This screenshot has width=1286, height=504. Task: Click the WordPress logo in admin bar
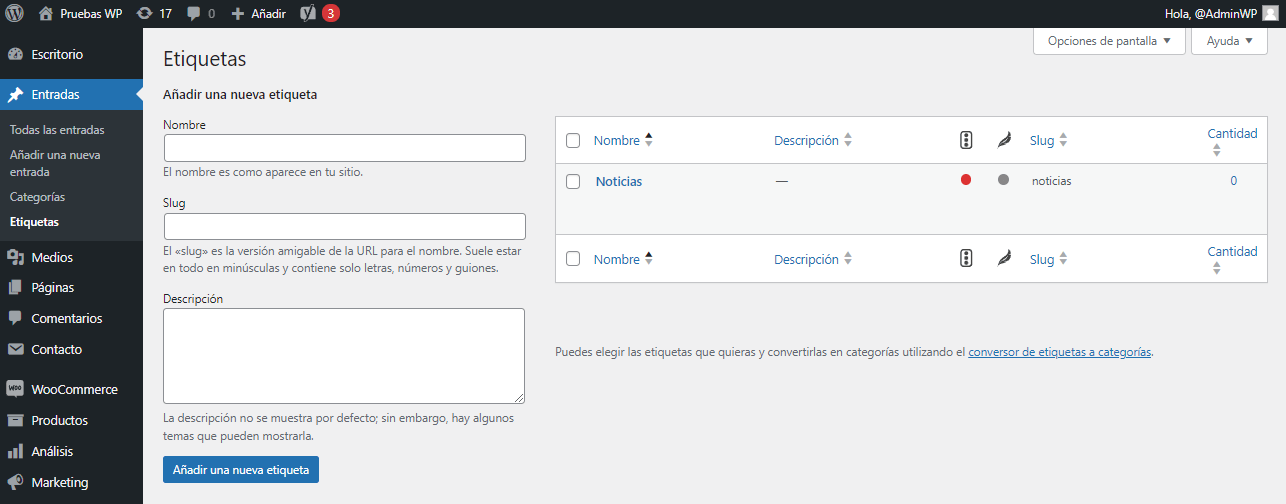click(x=15, y=14)
